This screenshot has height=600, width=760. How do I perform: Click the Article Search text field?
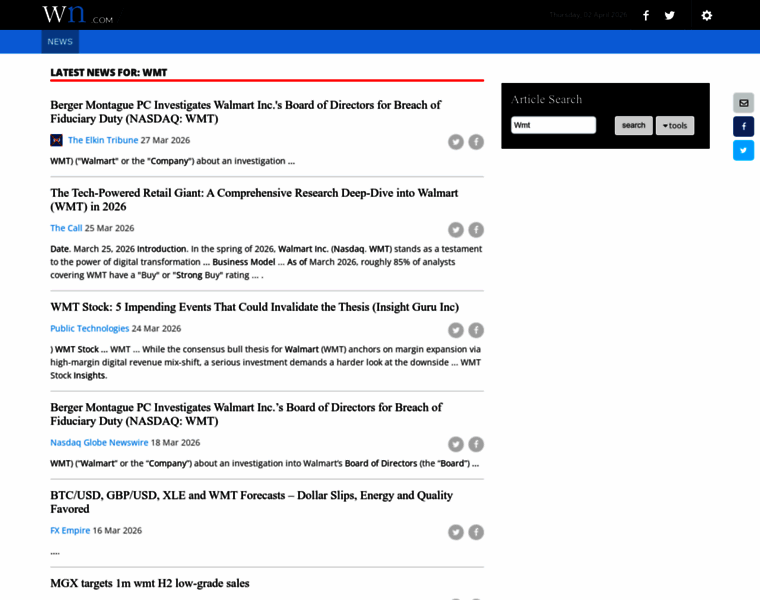tap(553, 125)
